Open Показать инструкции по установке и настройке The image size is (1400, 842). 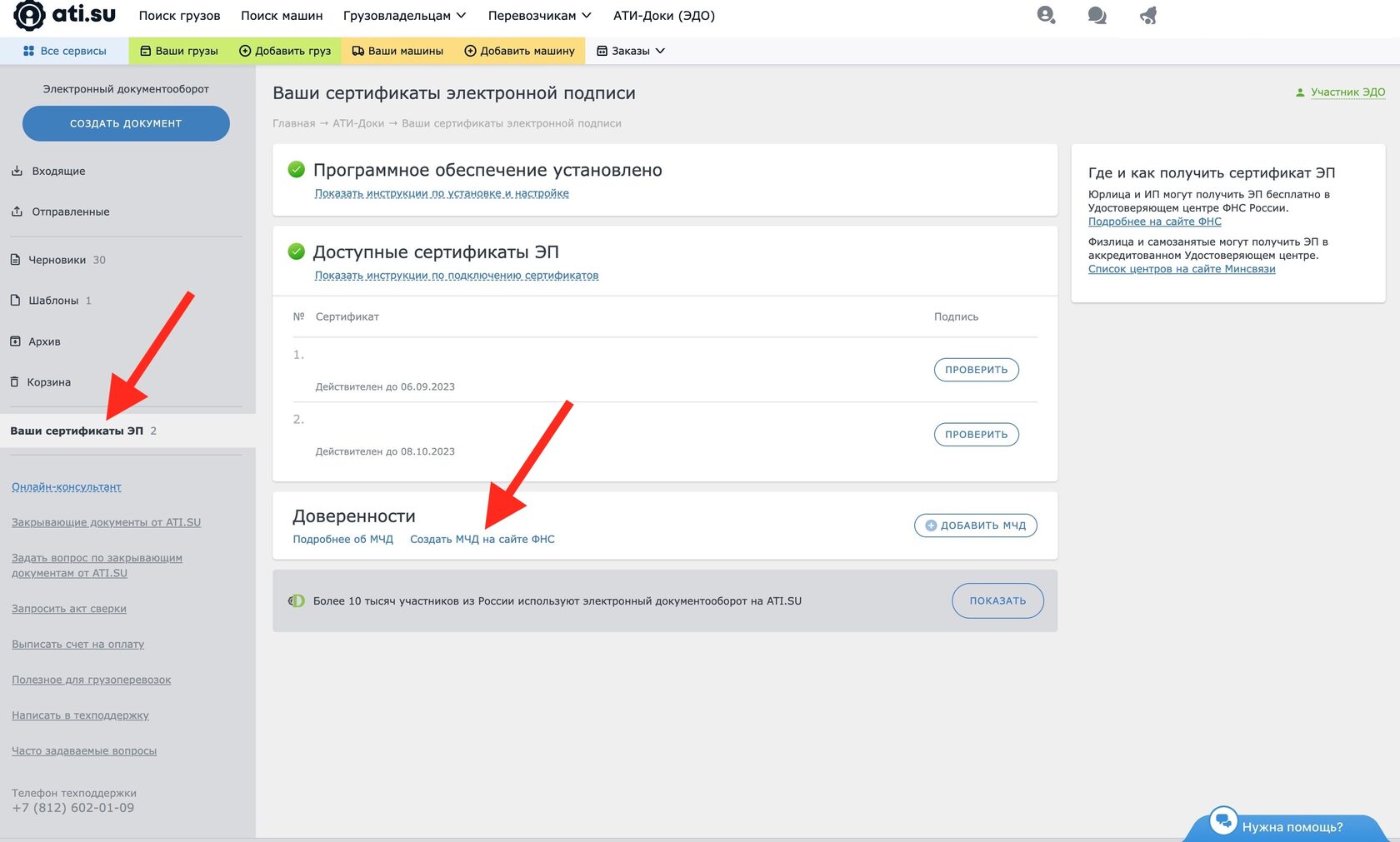click(x=442, y=193)
